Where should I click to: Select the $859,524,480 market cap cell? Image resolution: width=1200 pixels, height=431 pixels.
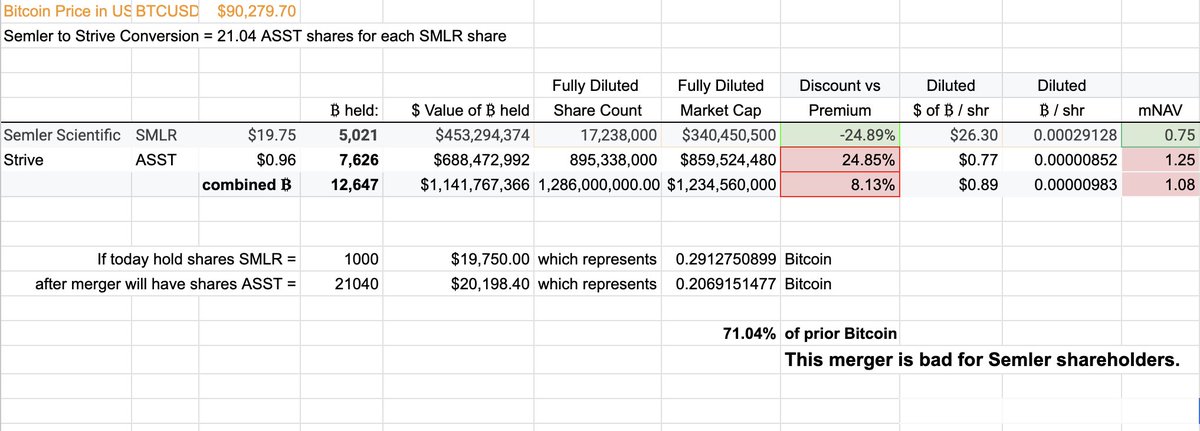point(721,158)
